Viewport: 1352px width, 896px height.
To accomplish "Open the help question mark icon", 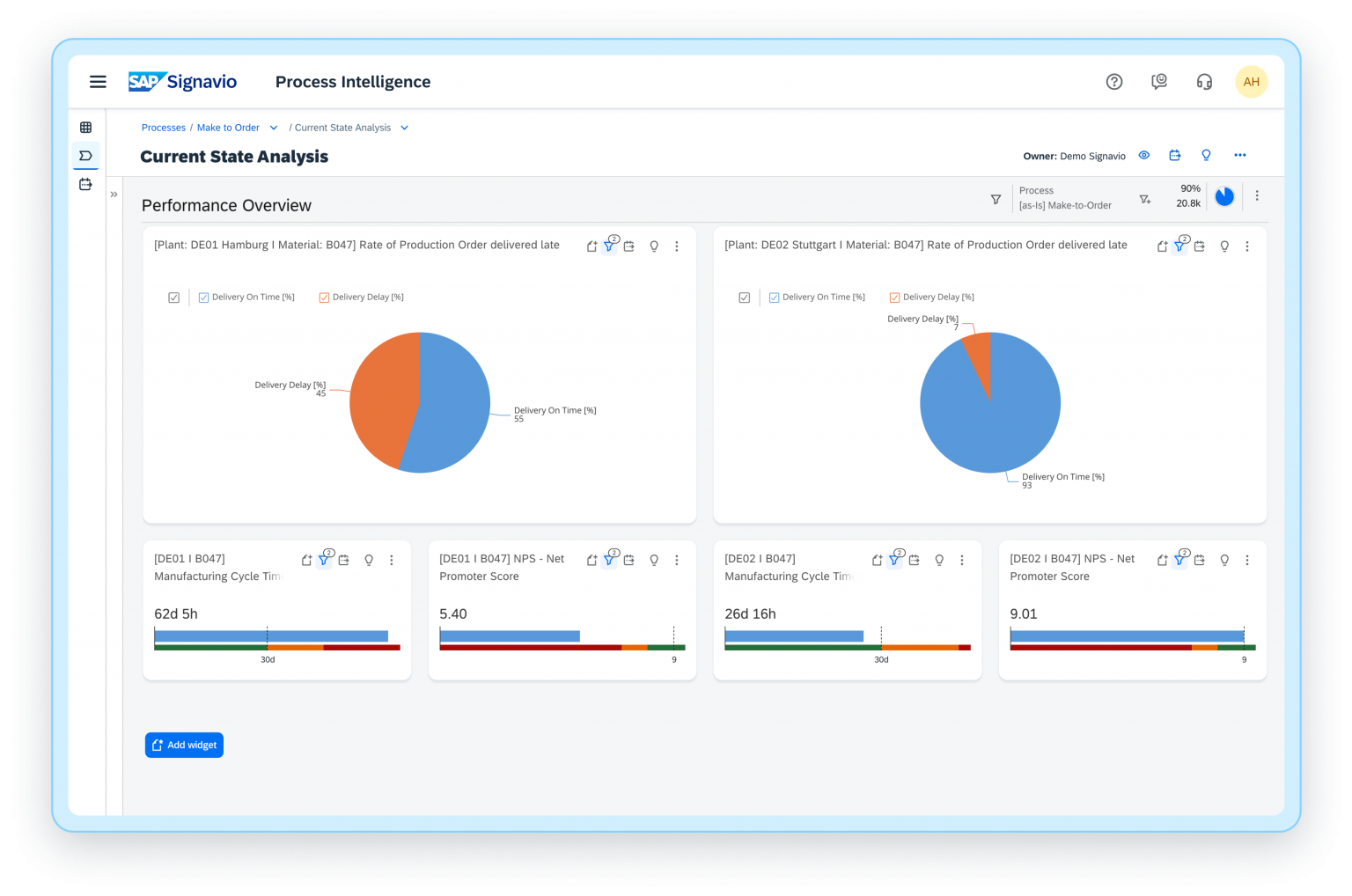I will point(1114,81).
